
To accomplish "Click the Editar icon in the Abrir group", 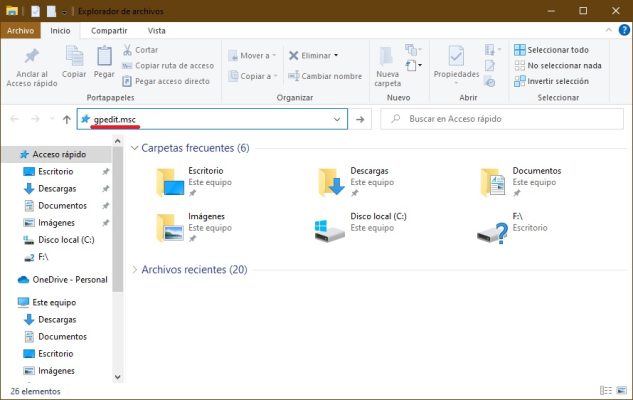I will 489,65.
